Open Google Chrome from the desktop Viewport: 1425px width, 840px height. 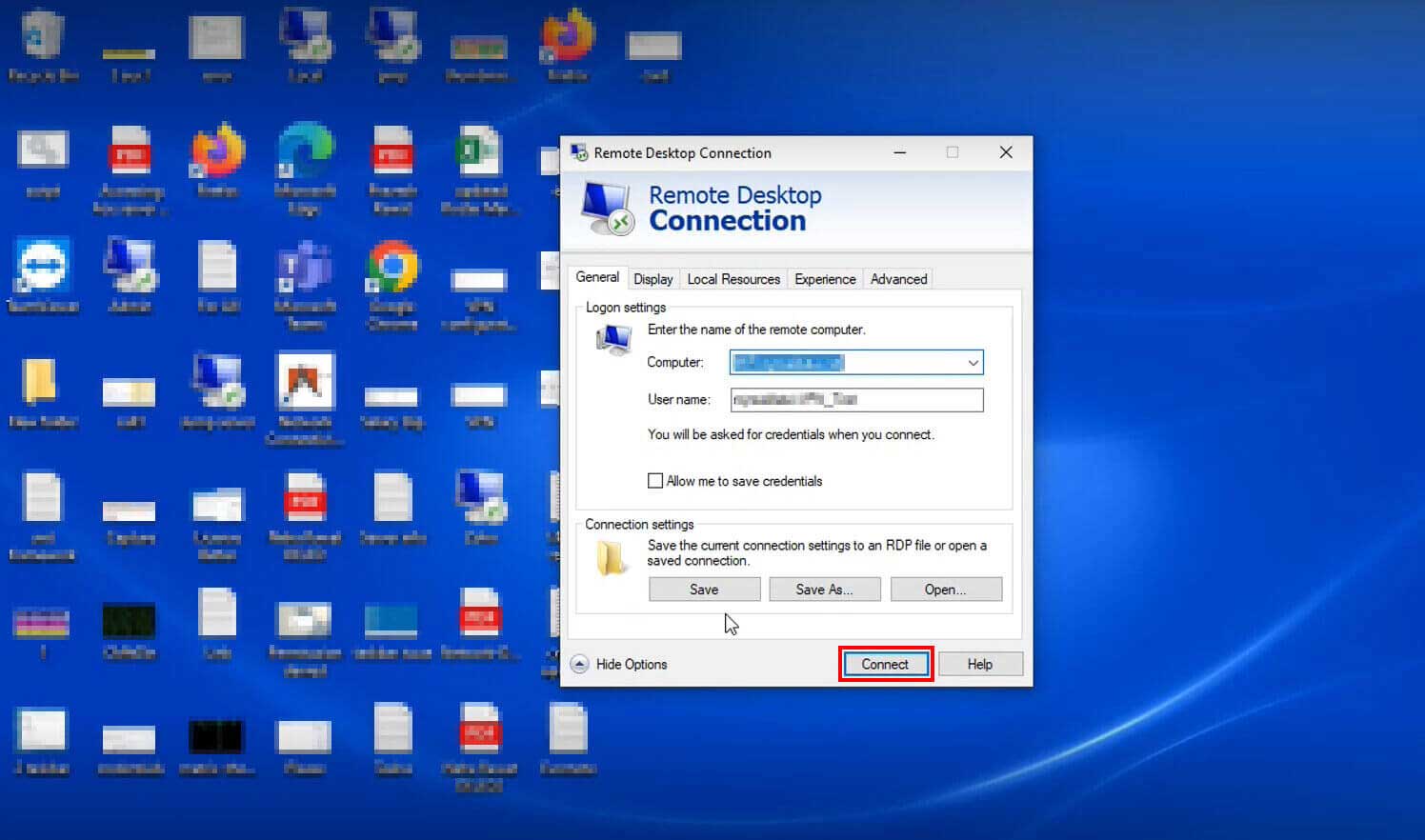pos(391,262)
